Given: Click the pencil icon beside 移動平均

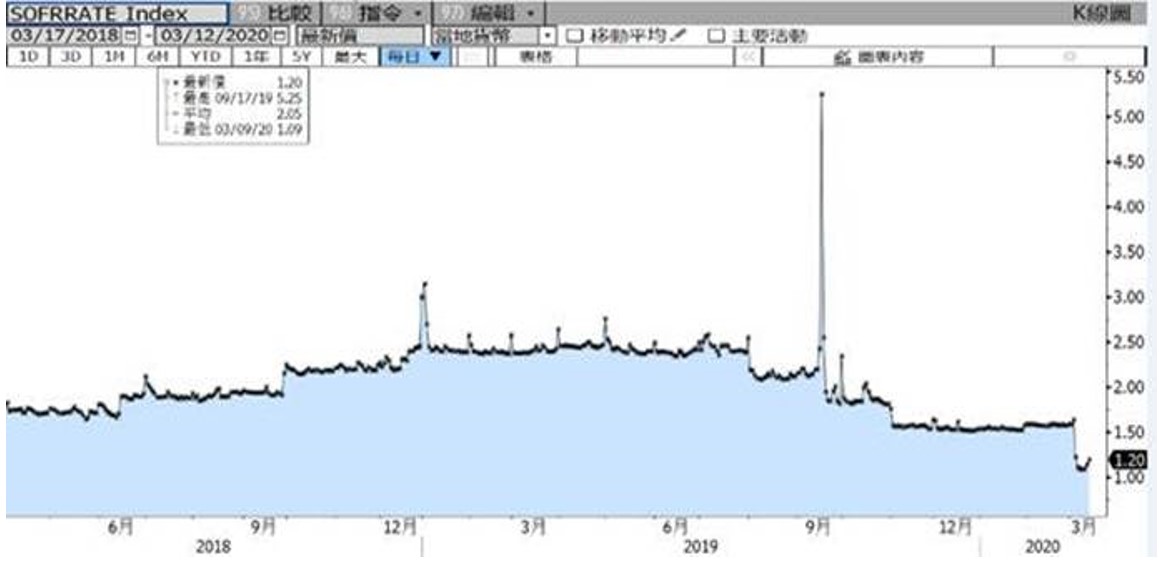Looking at the screenshot, I should pos(680,35).
